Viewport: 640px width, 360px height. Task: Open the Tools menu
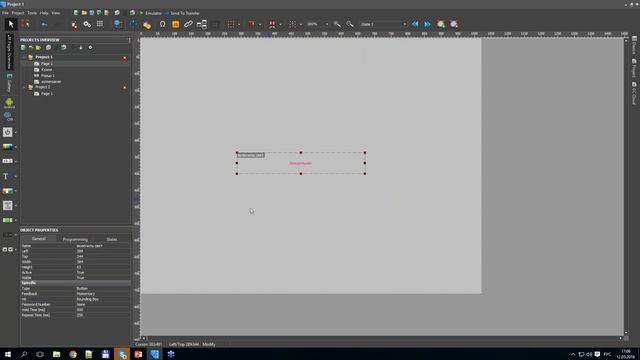pyautogui.click(x=32, y=13)
